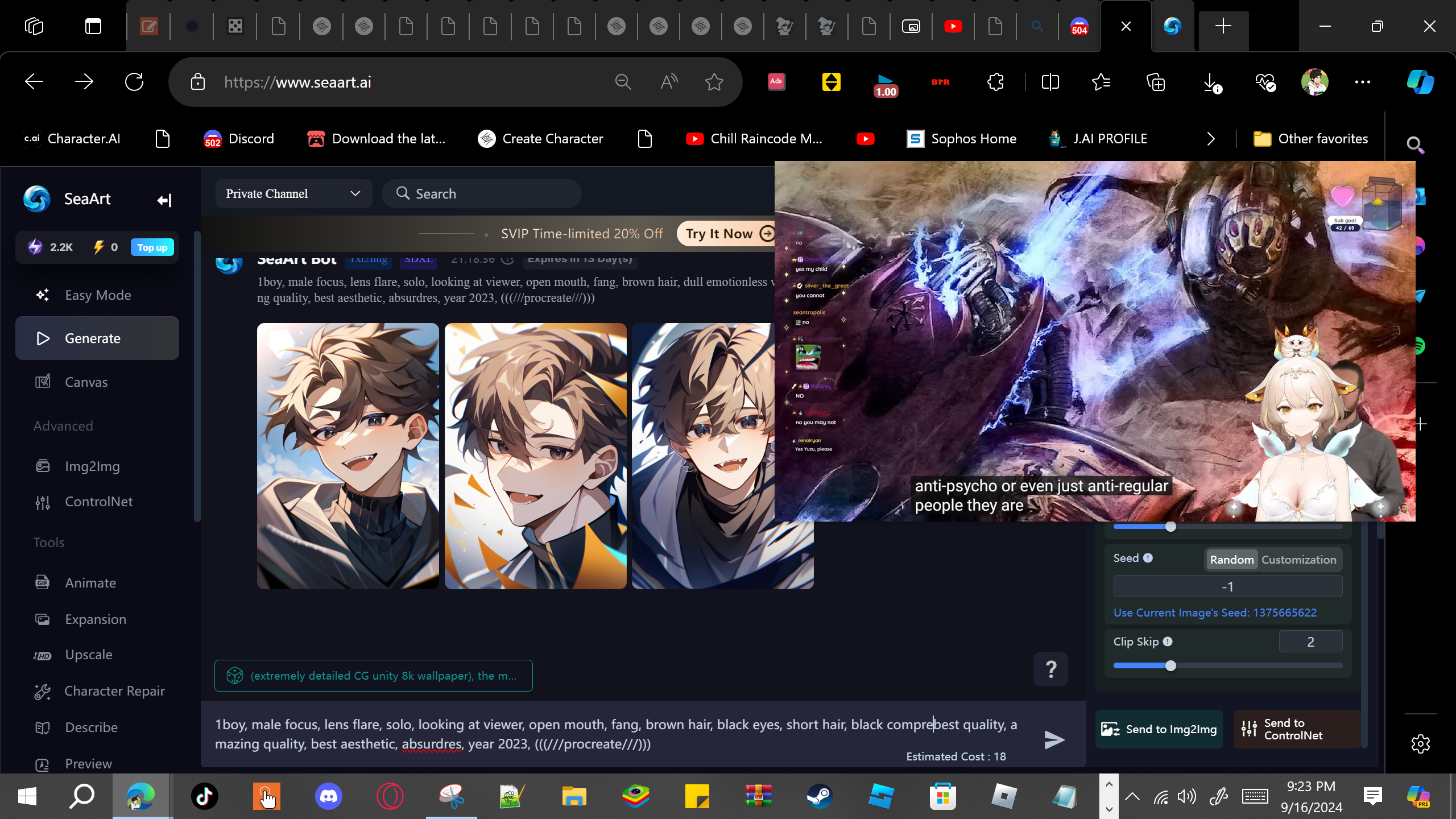Open browser Extensions puzzle icon
Viewport: 1456px width, 819px height.
[x=995, y=82]
